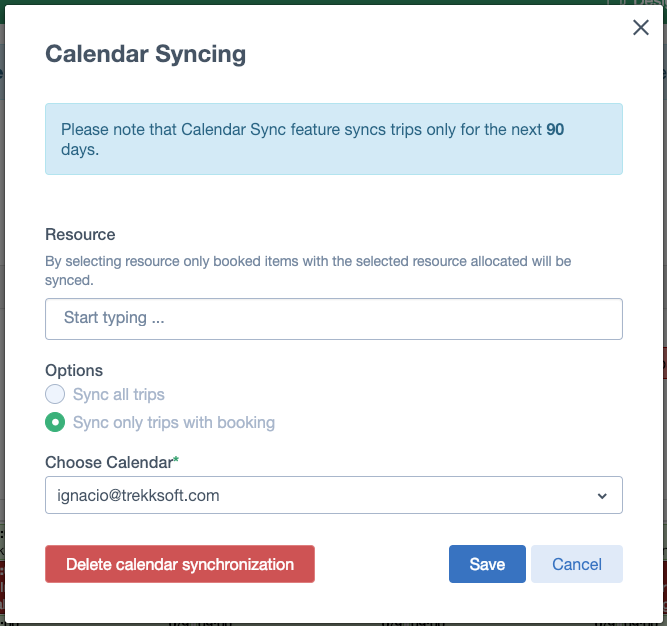Select the Sync all trips radio button
The width and height of the screenshot is (667, 626).
pos(55,394)
